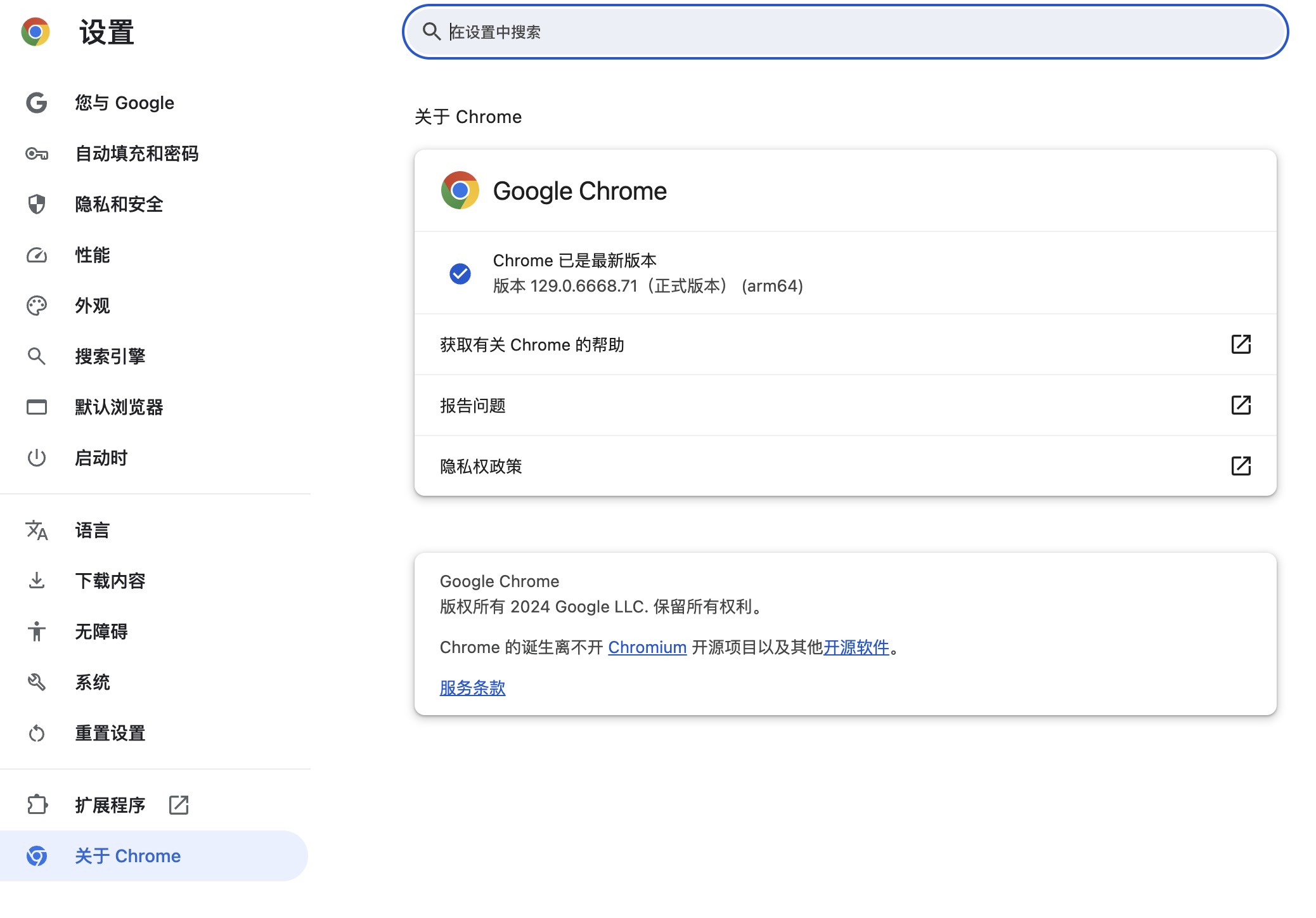Click the Google G icon in sidebar
Screen dimensions: 1316x918
pyautogui.click(x=37, y=103)
